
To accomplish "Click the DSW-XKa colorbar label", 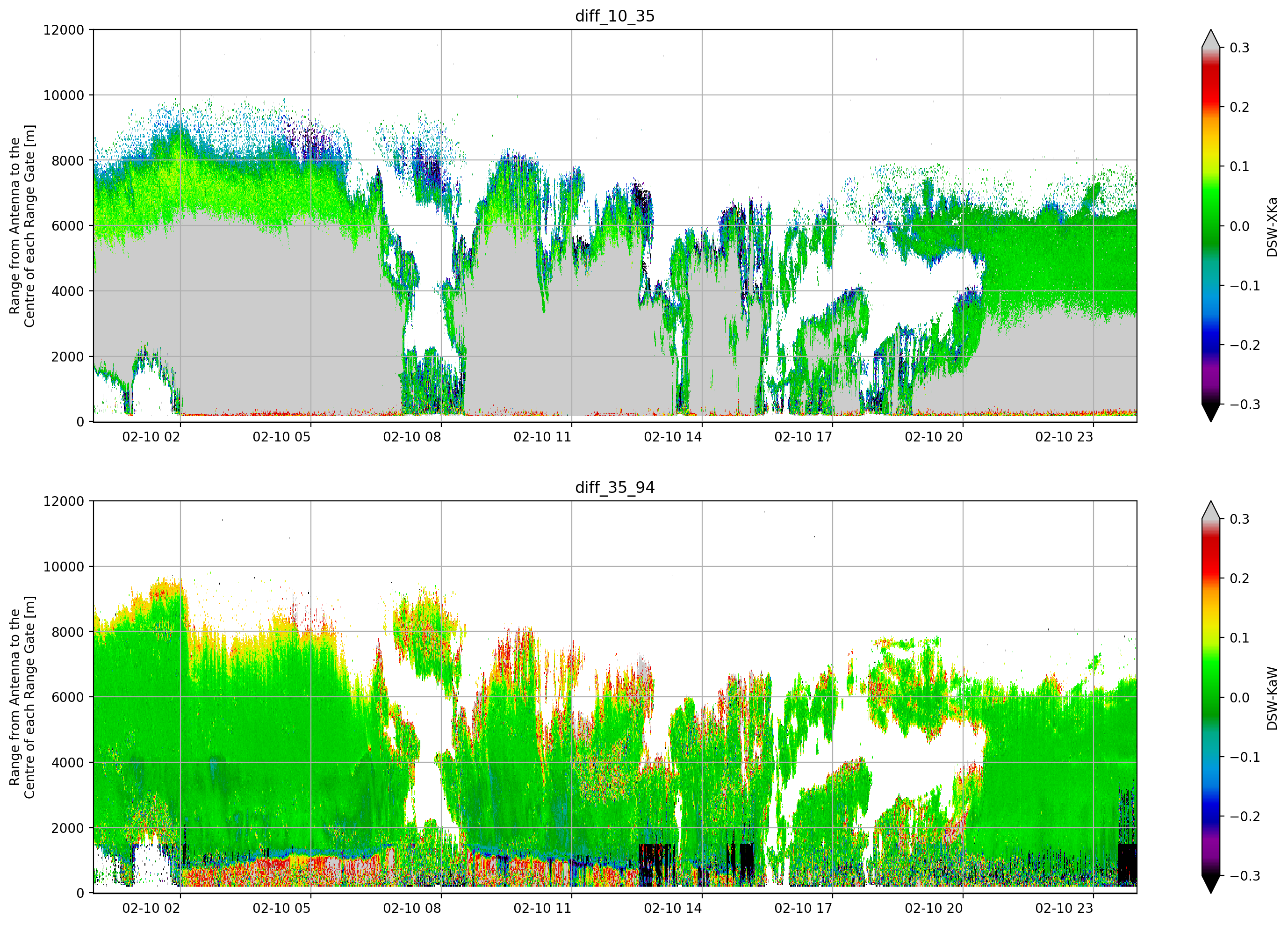I will tap(1272, 227).
